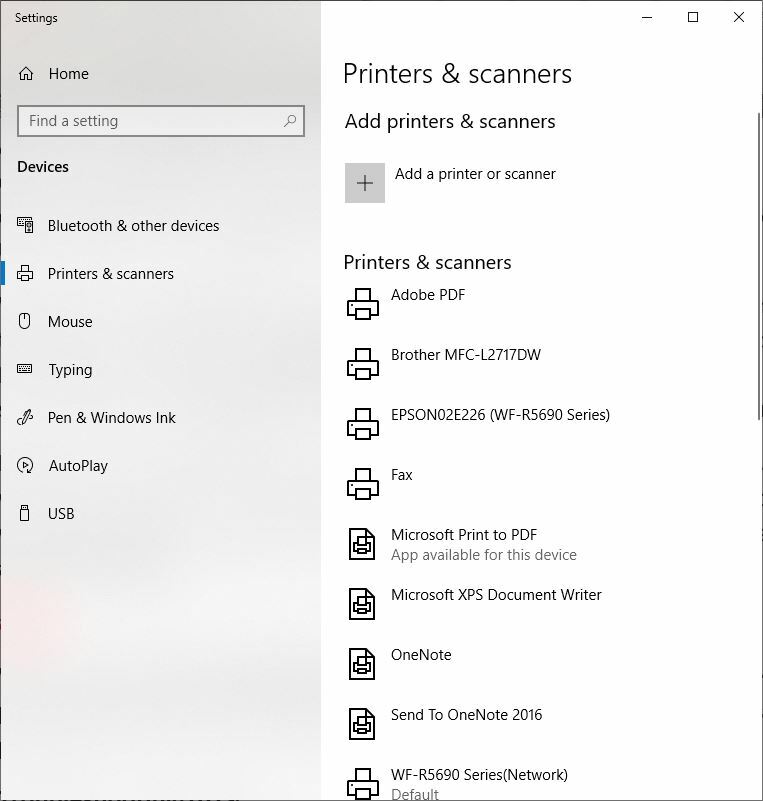
Task: Click the AutoPlay icon
Action: pyautogui.click(x=25, y=465)
